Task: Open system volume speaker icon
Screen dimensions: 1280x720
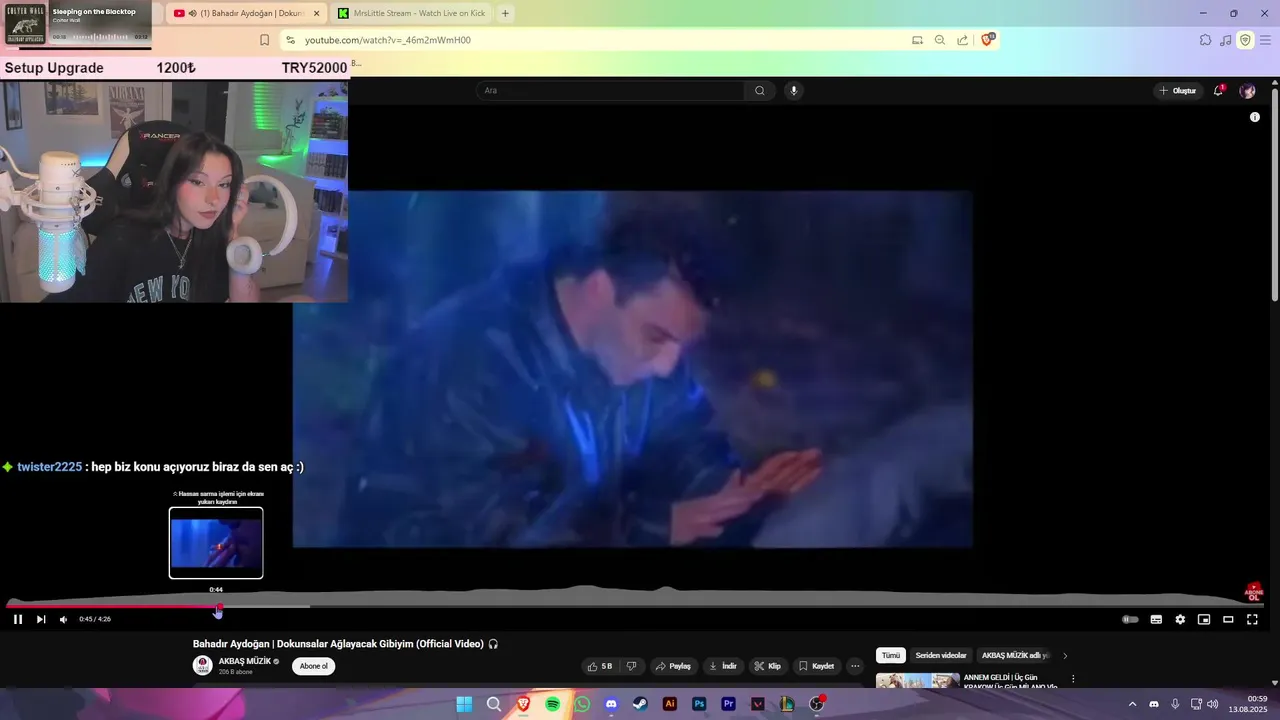Action: [1212, 704]
